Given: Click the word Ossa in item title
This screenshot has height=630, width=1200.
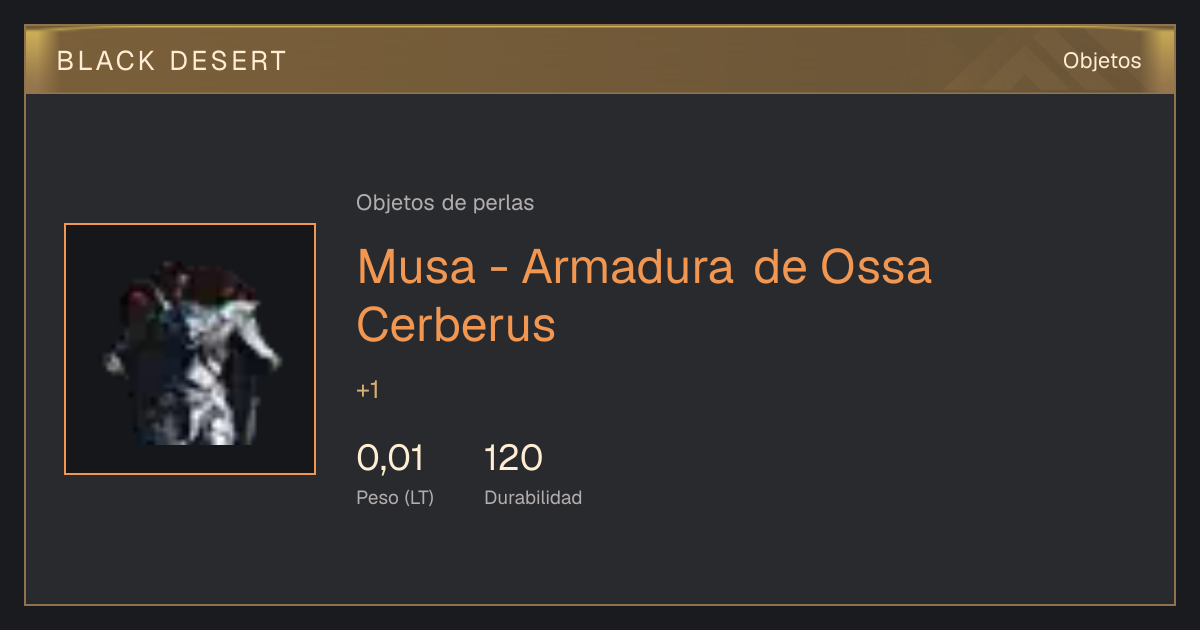Looking at the screenshot, I should click(876, 266).
